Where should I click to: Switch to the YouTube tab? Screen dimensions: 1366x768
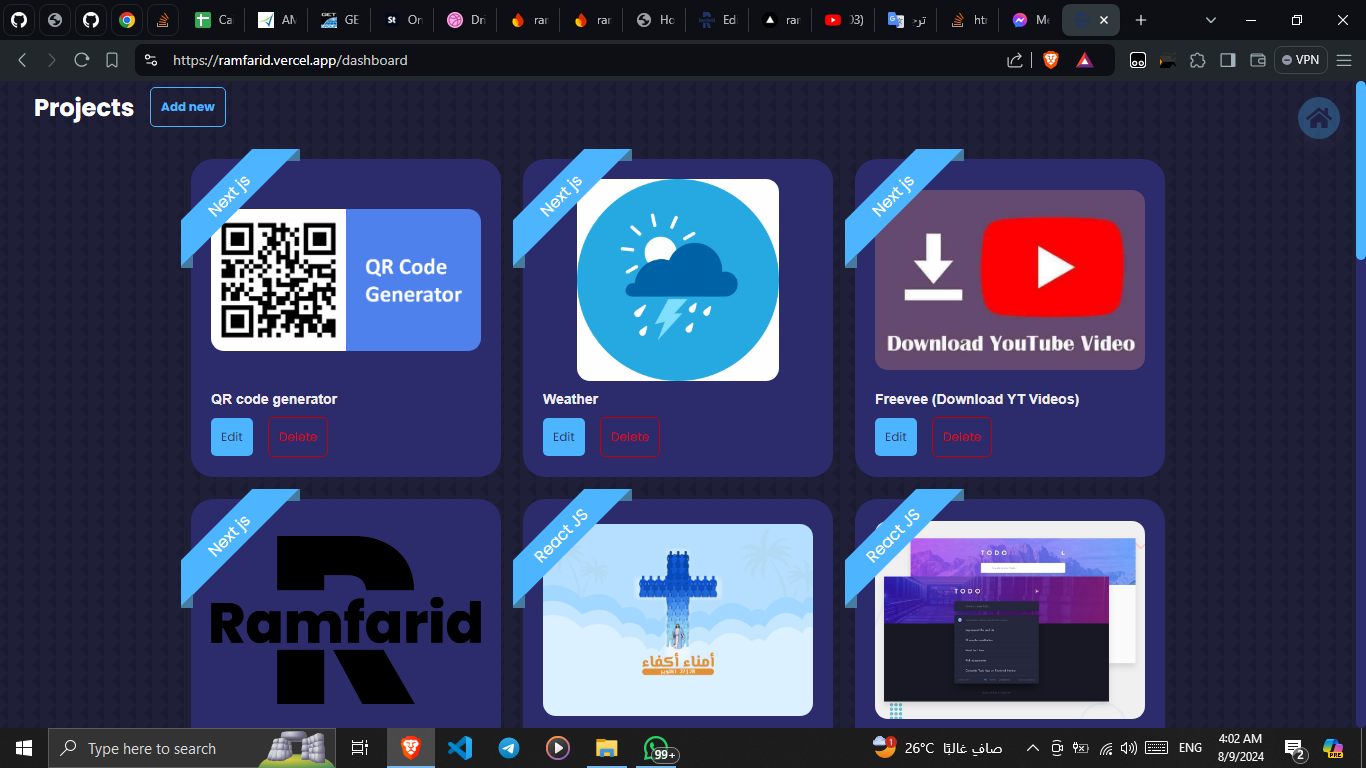point(842,20)
